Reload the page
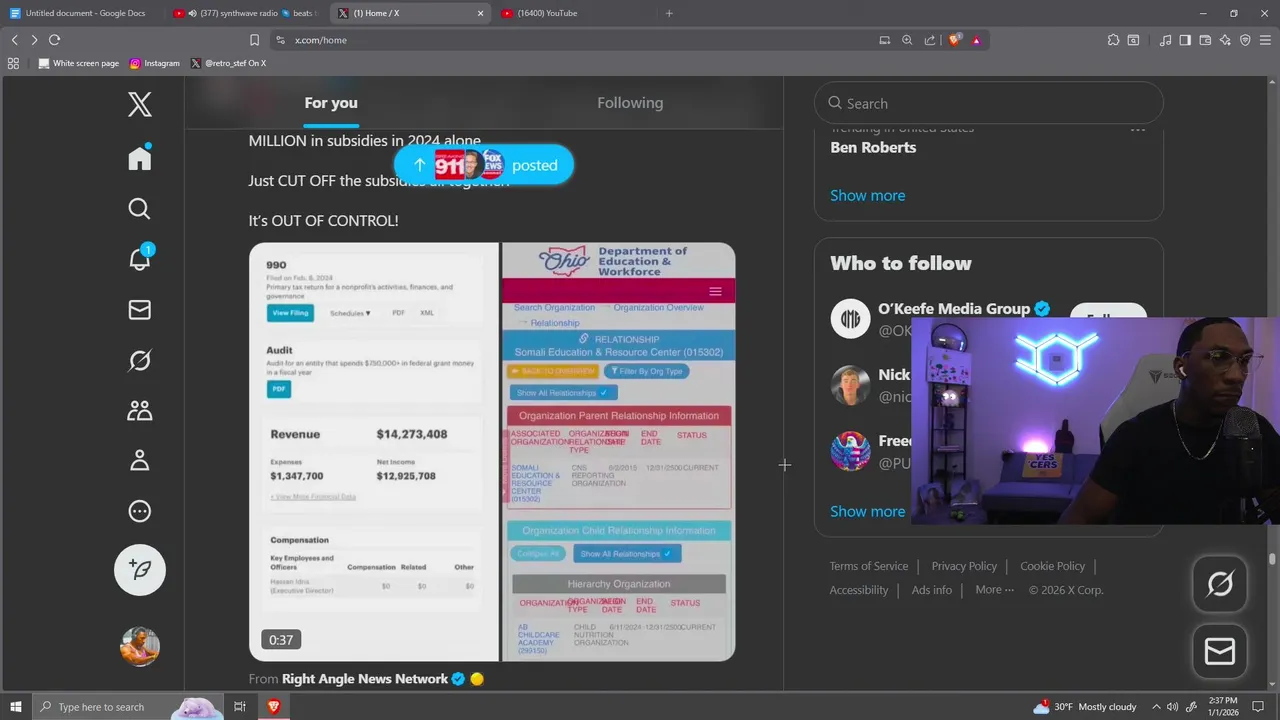 click(54, 40)
